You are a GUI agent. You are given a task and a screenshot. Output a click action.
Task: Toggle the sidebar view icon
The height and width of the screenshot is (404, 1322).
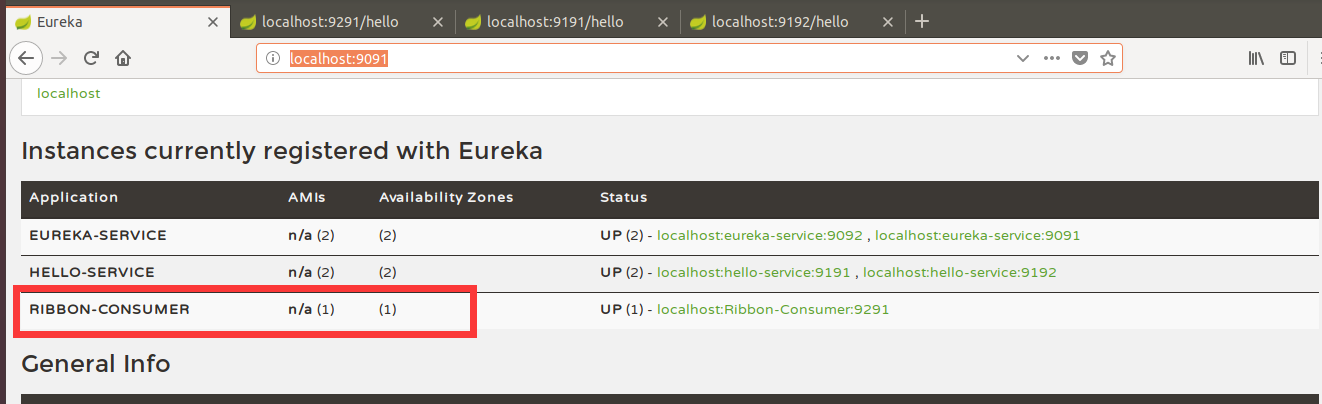pyautogui.click(x=1288, y=59)
